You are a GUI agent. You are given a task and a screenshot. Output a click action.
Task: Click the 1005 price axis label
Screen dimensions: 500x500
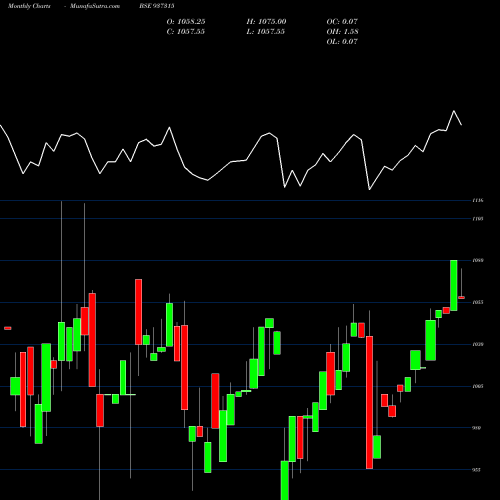click(x=478, y=386)
